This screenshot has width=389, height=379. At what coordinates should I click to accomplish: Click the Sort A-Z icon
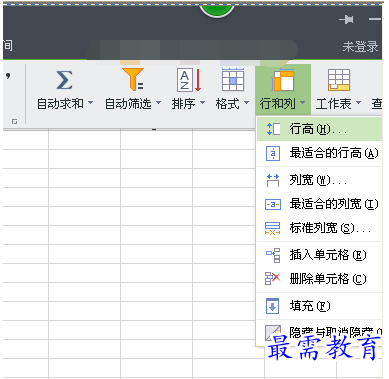pos(189,80)
